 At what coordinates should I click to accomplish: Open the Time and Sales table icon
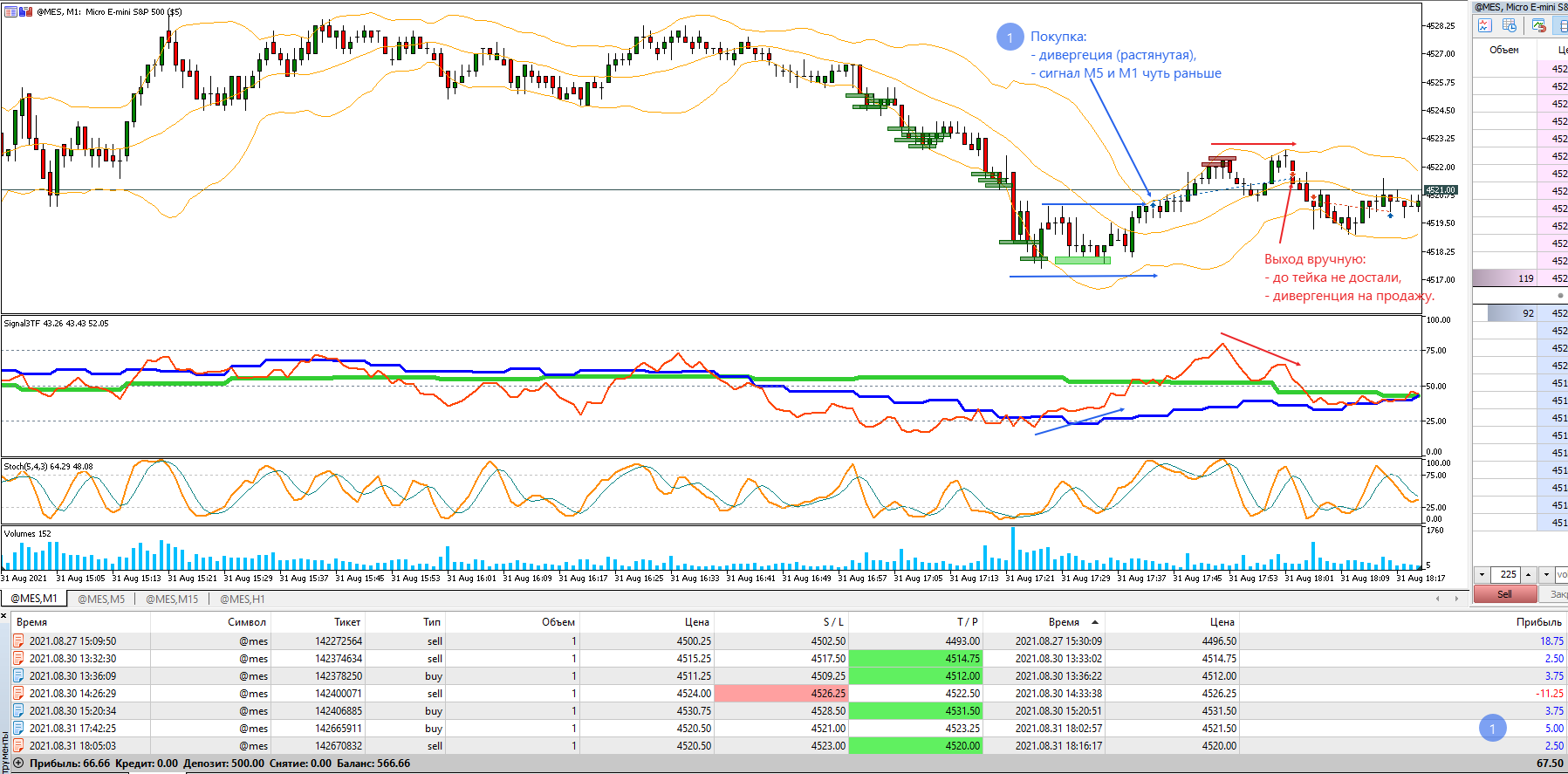[1510, 26]
